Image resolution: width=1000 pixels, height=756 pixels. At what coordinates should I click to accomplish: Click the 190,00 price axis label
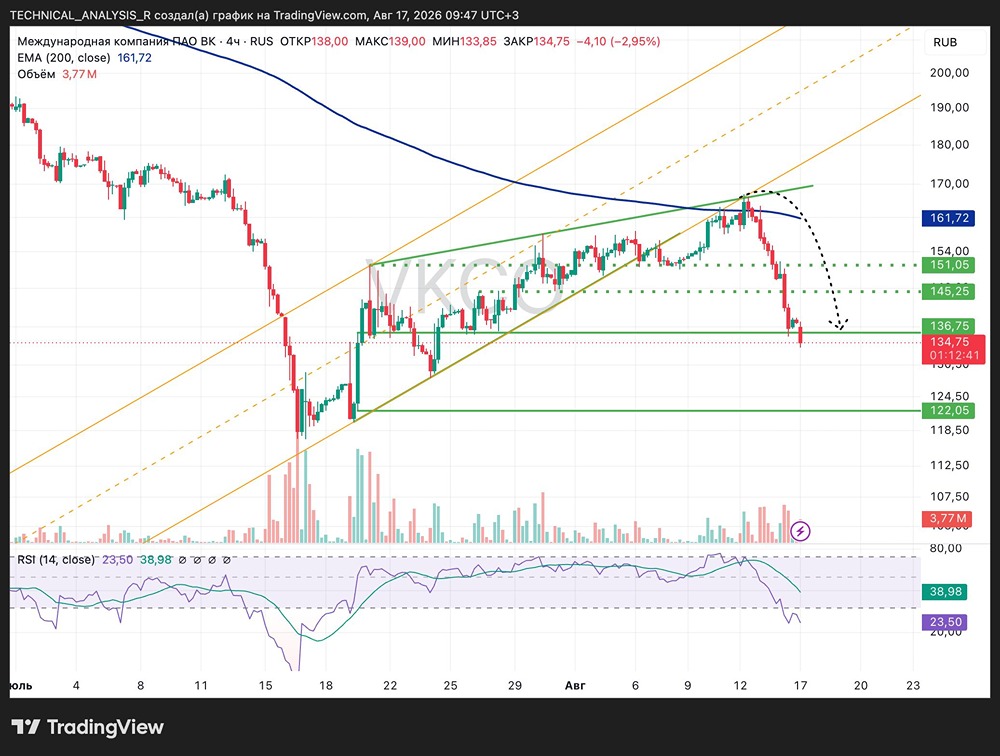point(949,107)
